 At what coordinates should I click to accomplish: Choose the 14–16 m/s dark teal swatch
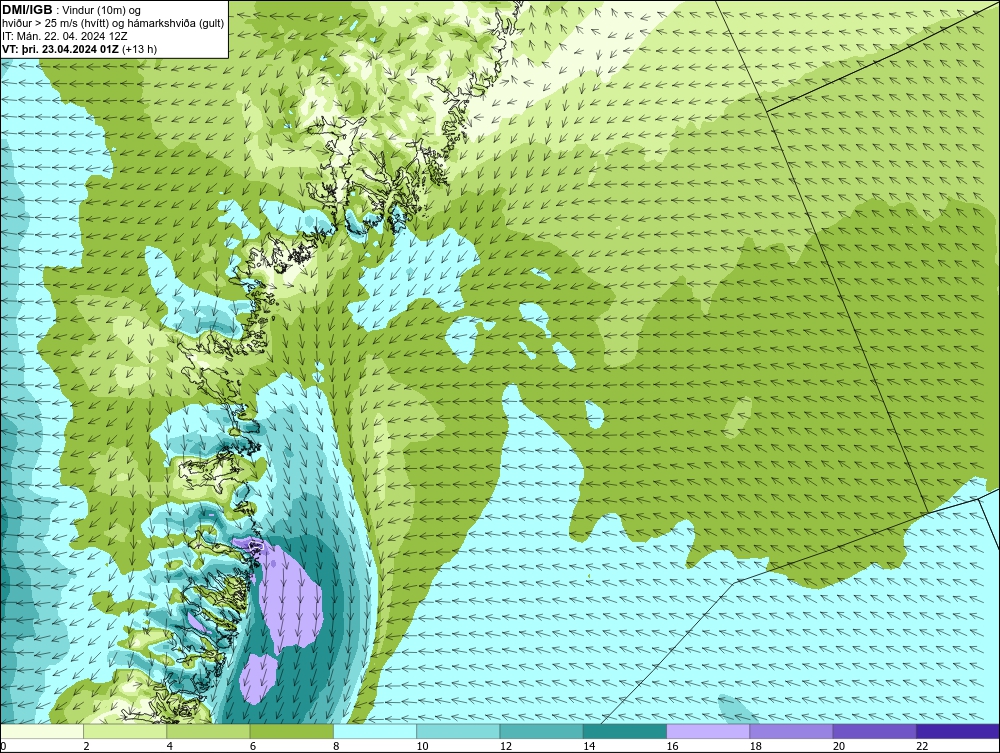tap(624, 731)
